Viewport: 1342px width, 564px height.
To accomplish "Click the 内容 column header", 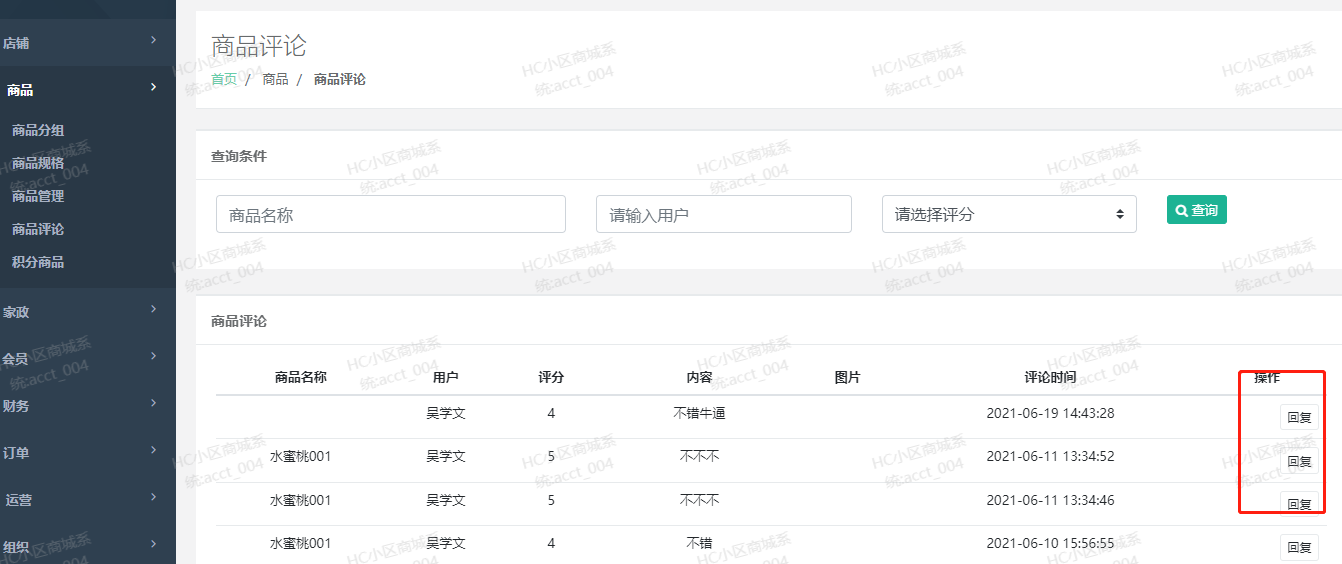I will pyautogui.click(x=699, y=377).
